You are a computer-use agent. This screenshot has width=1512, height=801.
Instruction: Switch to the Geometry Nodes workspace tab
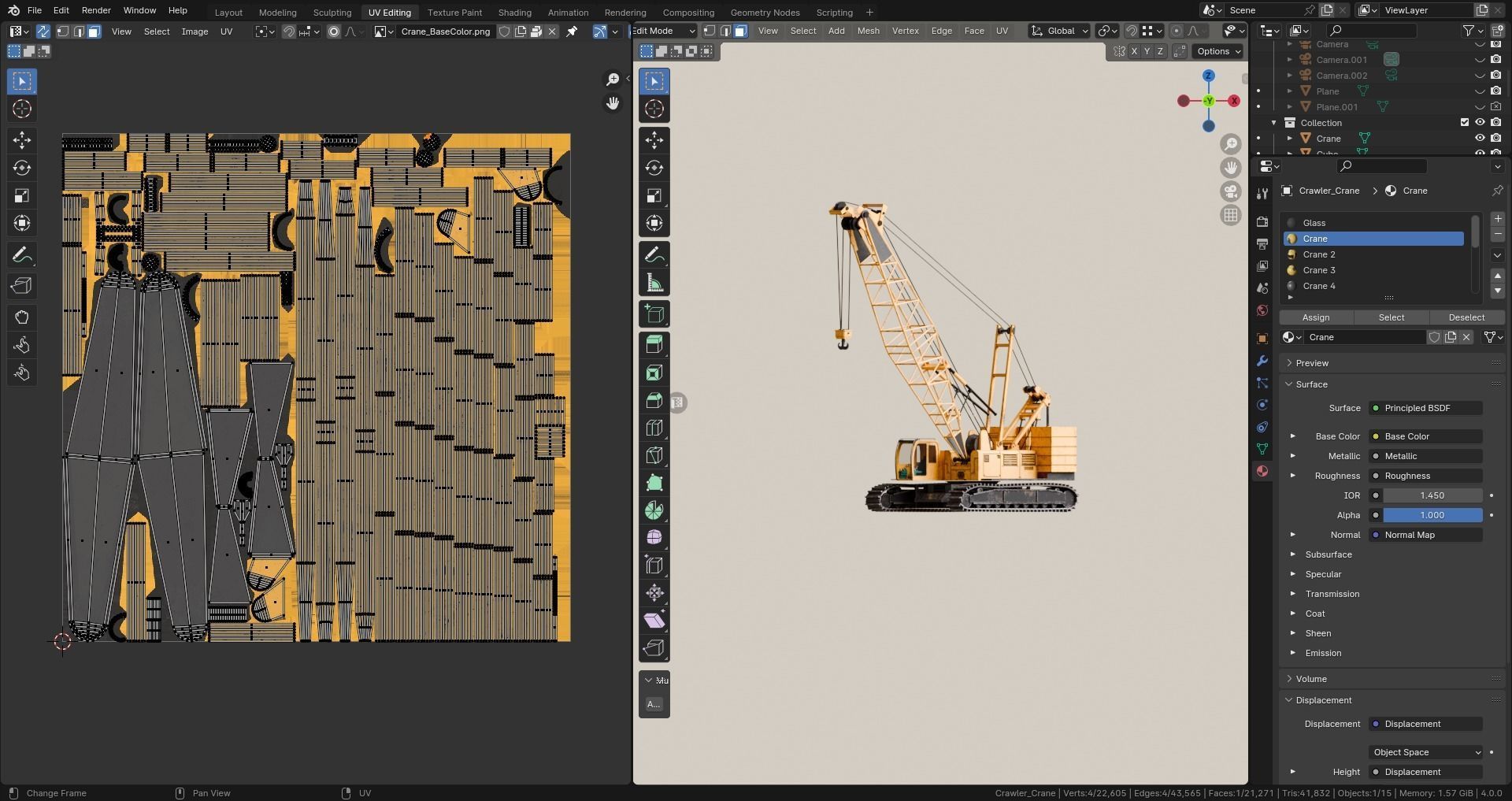[765, 13]
